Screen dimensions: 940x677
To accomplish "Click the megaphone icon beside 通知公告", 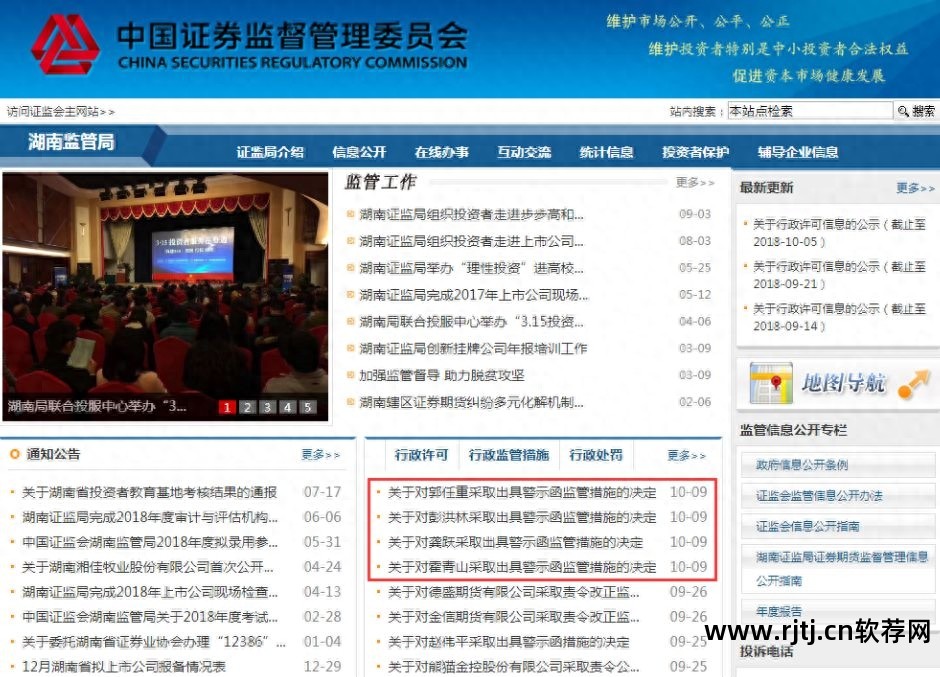I will coord(15,455).
